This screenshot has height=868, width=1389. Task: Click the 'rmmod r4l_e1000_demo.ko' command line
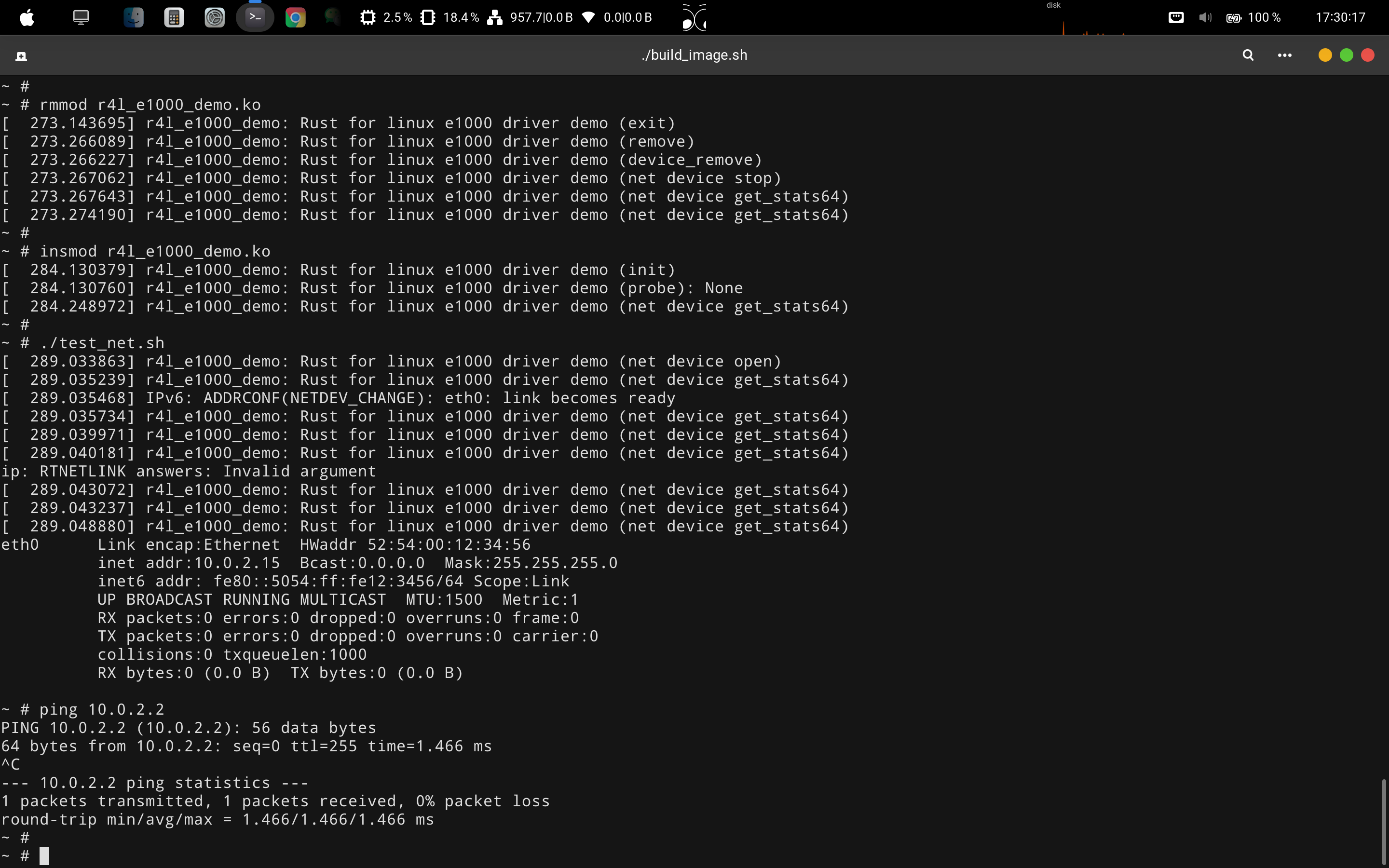pyautogui.click(x=131, y=105)
